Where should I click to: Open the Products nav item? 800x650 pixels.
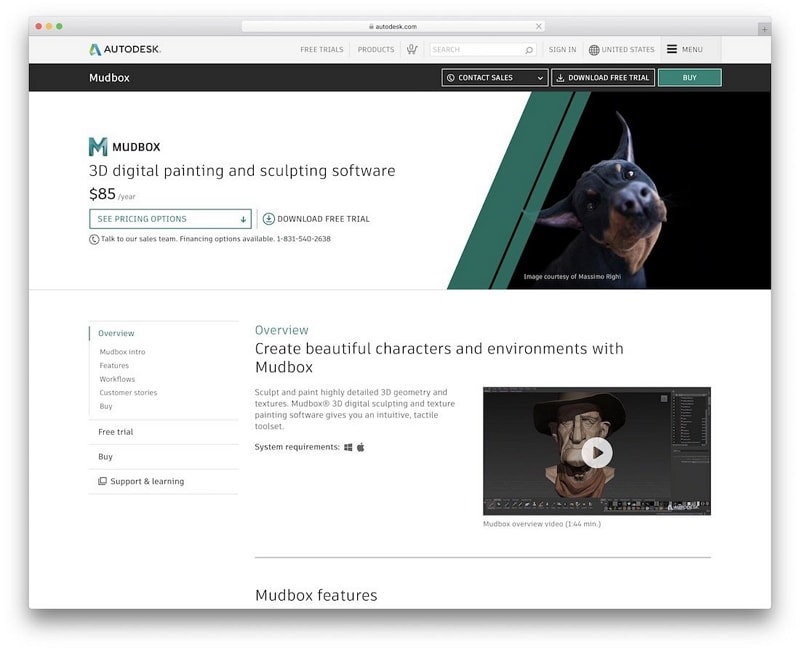[x=376, y=49]
